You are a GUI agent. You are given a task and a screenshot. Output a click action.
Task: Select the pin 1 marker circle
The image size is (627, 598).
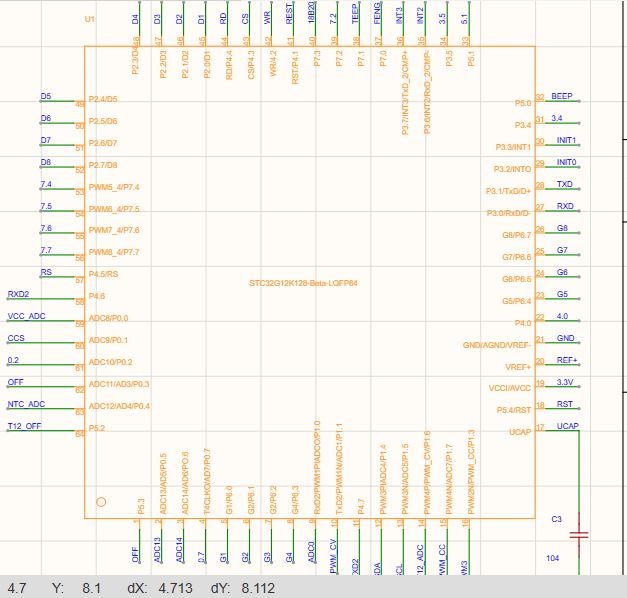101,502
